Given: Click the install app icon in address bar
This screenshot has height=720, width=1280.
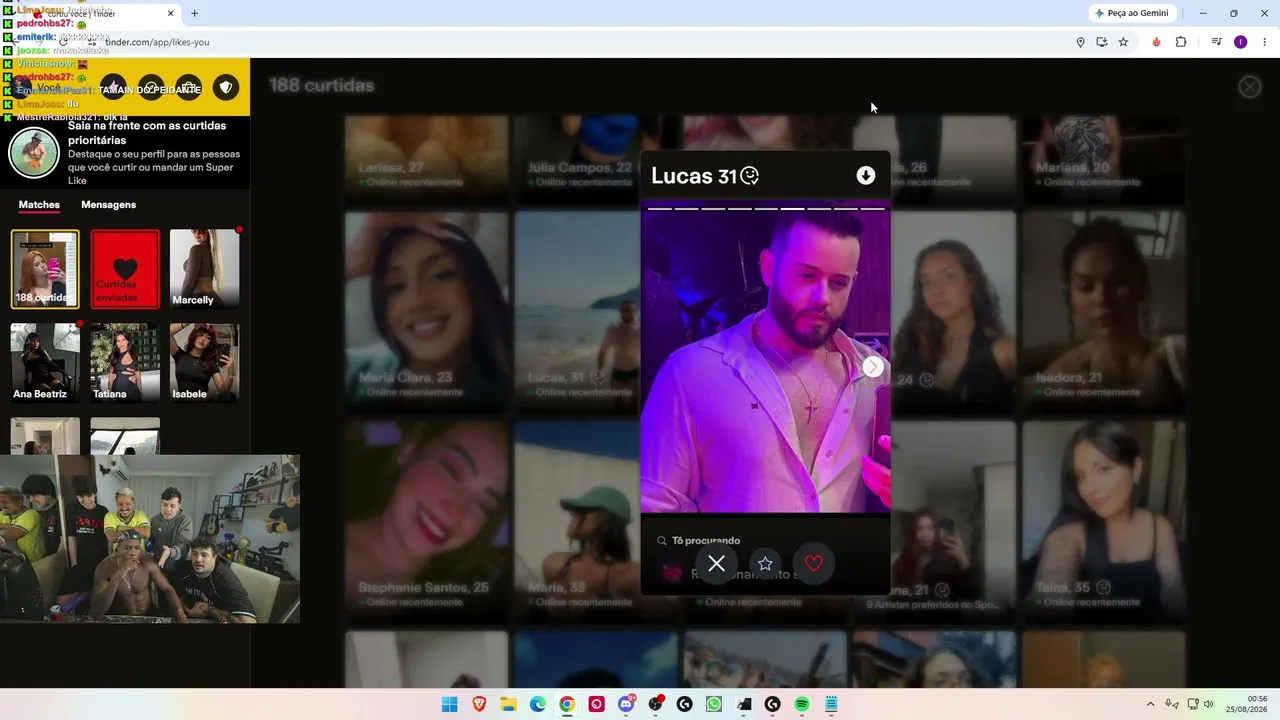Looking at the screenshot, I should (x=1102, y=42).
